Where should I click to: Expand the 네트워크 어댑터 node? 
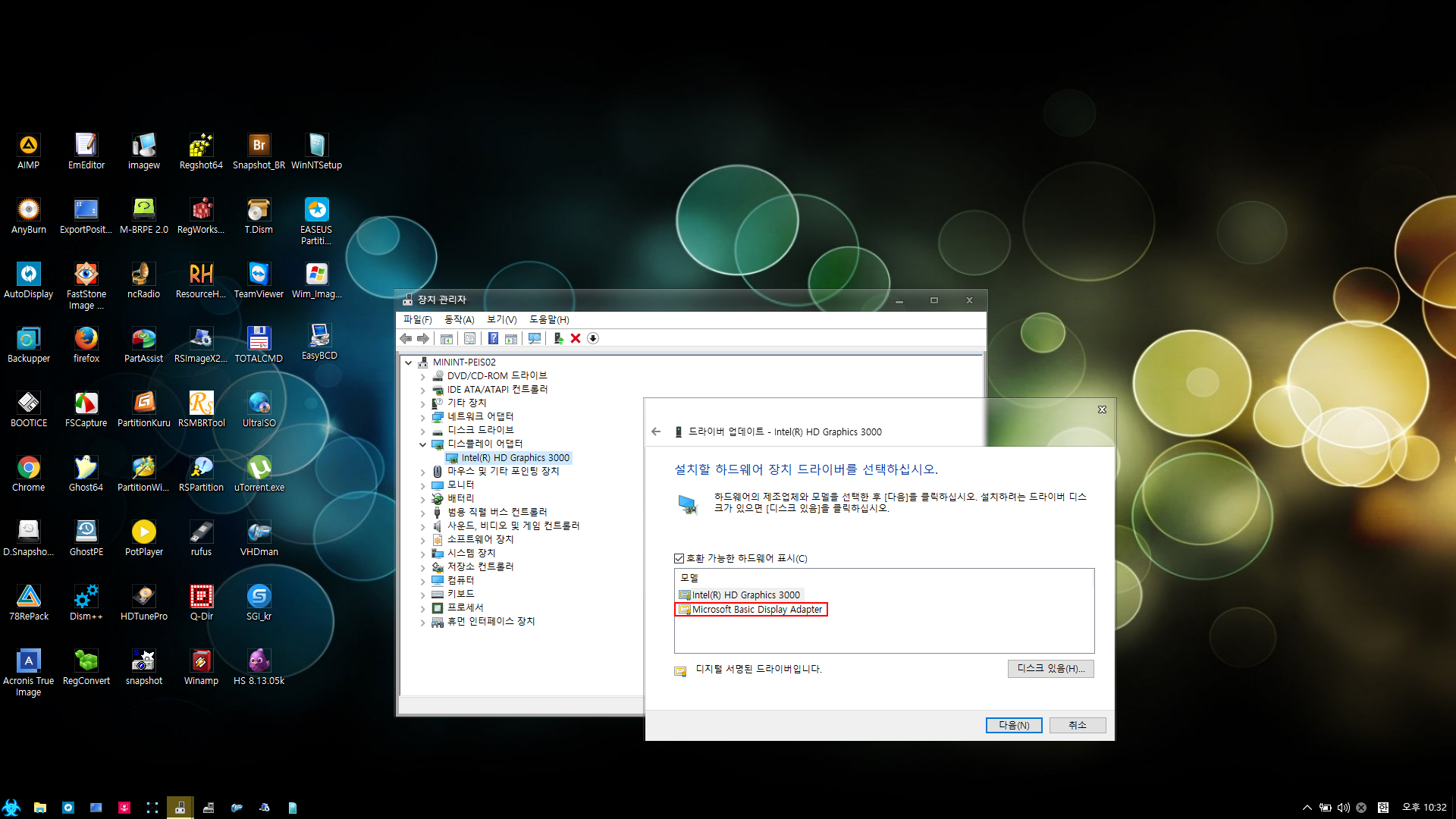[x=423, y=417]
